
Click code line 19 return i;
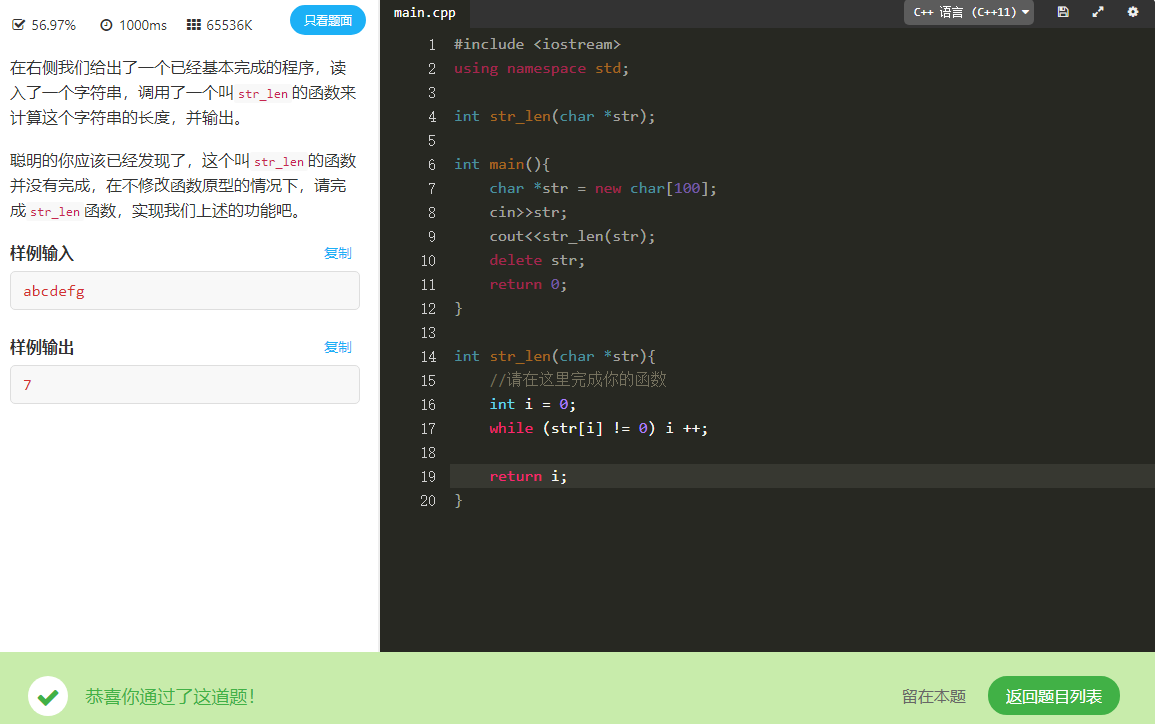pos(528,477)
